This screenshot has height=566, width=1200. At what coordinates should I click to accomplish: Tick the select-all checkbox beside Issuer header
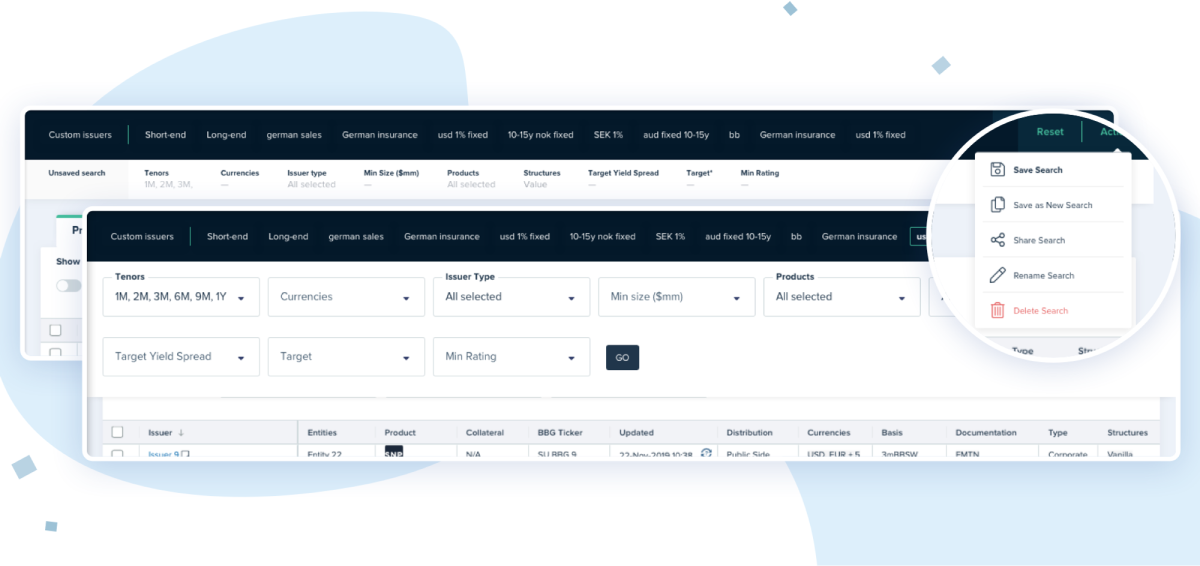[117, 432]
